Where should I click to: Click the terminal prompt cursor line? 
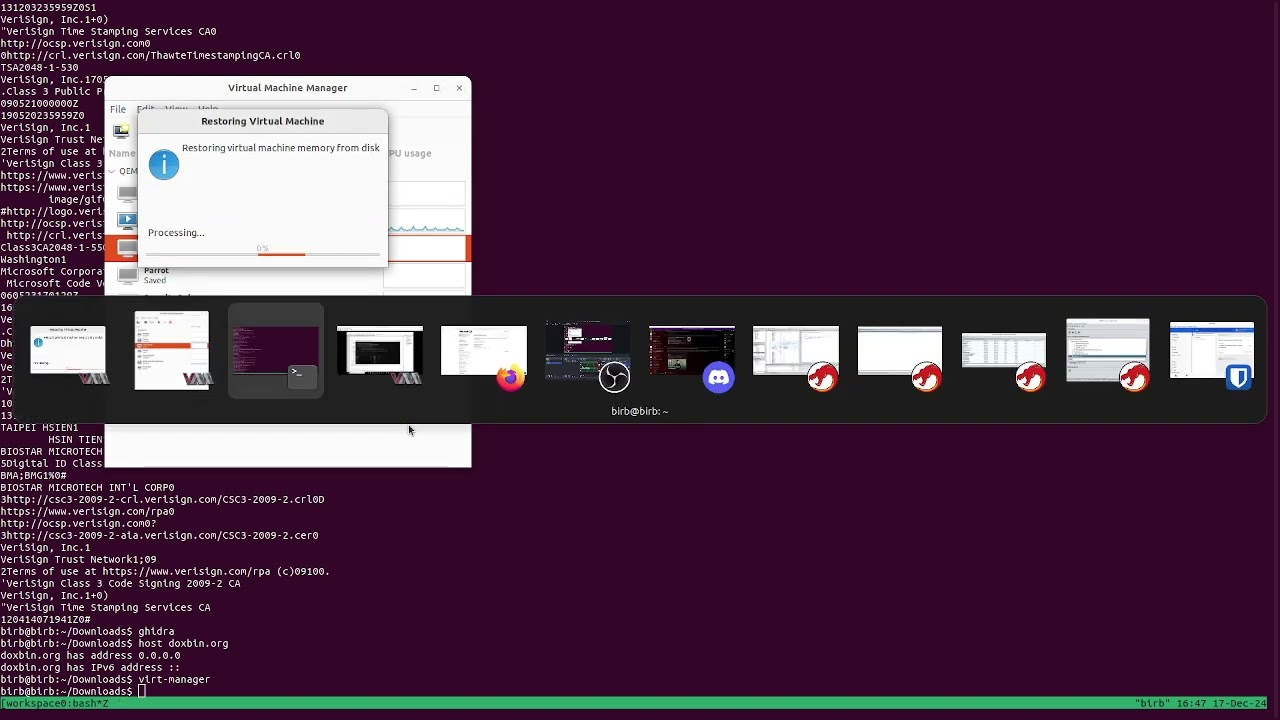coord(73,692)
